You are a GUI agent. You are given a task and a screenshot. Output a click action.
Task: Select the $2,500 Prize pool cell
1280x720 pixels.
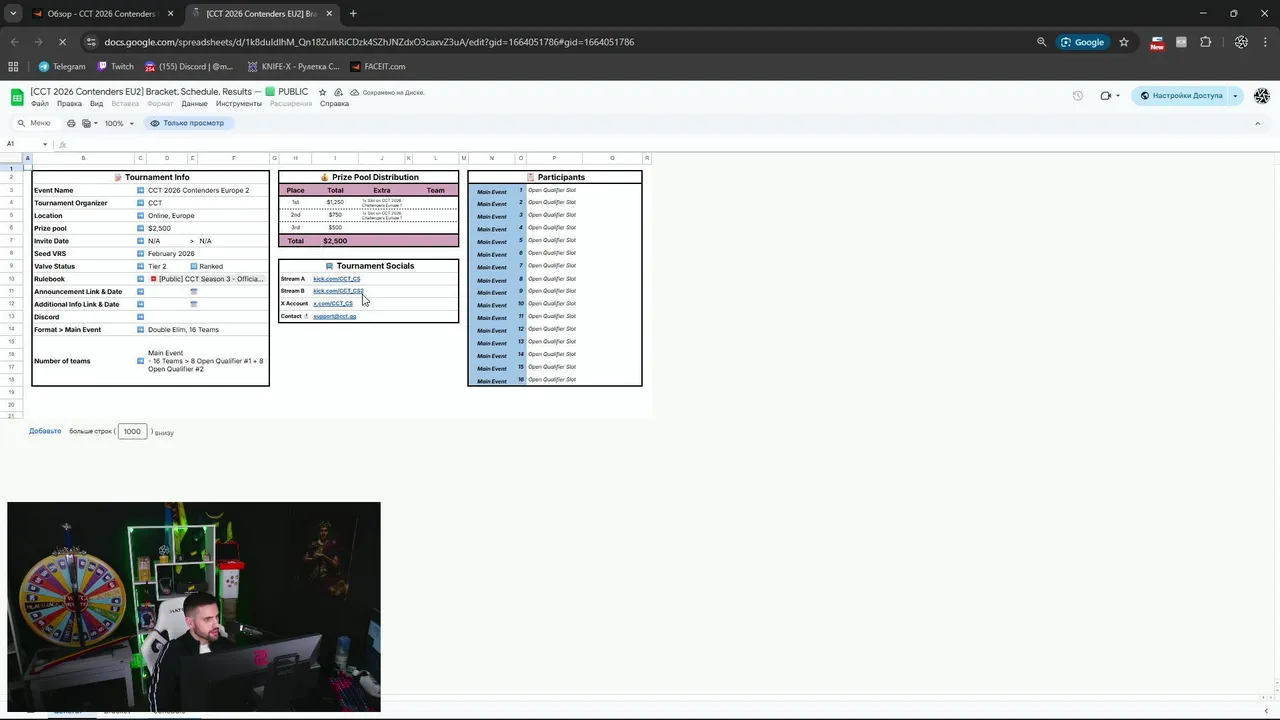pyautogui.click(x=208, y=228)
